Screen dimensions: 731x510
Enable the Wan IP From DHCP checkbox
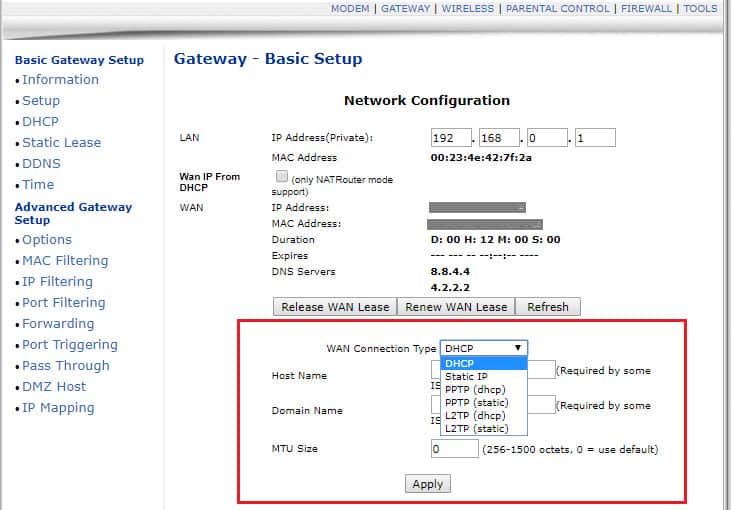click(x=282, y=176)
